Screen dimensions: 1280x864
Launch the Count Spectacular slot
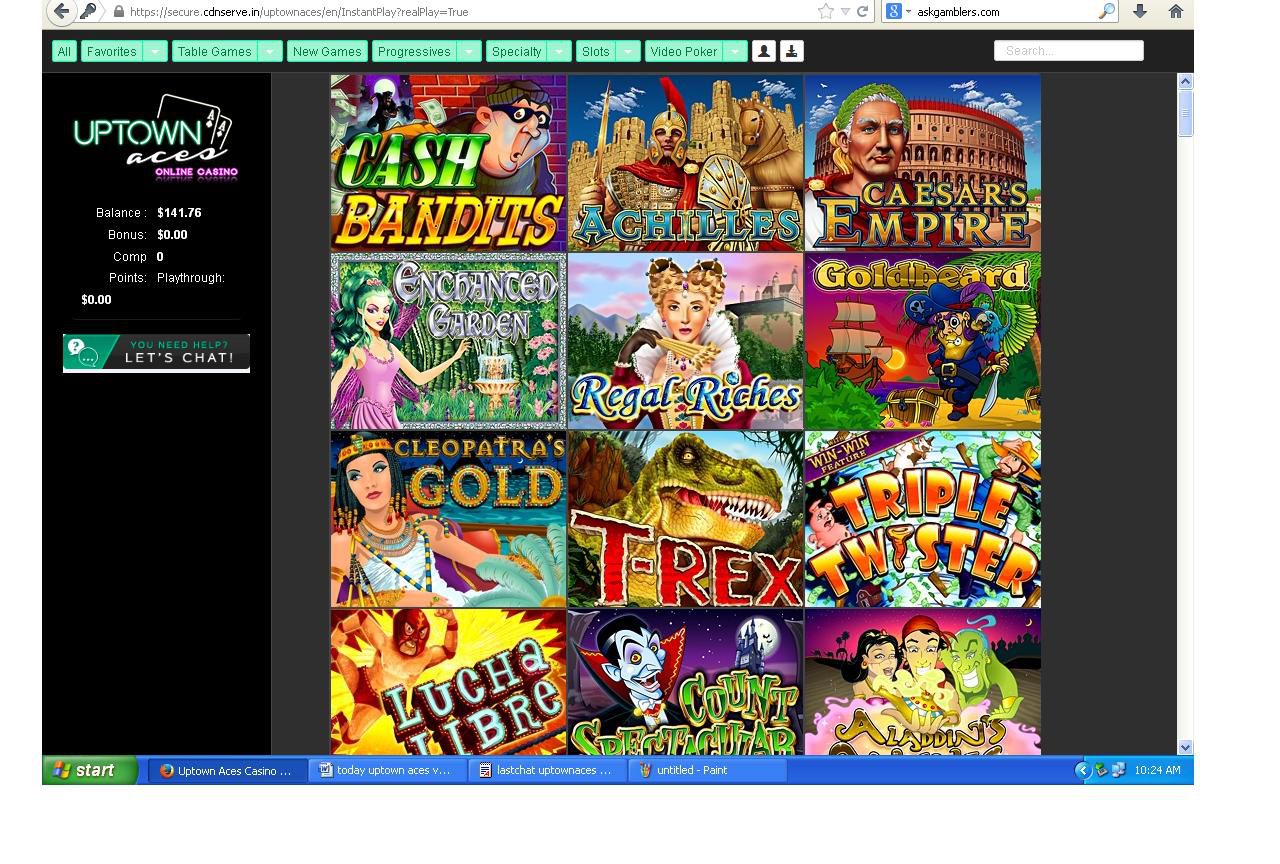click(x=685, y=682)
